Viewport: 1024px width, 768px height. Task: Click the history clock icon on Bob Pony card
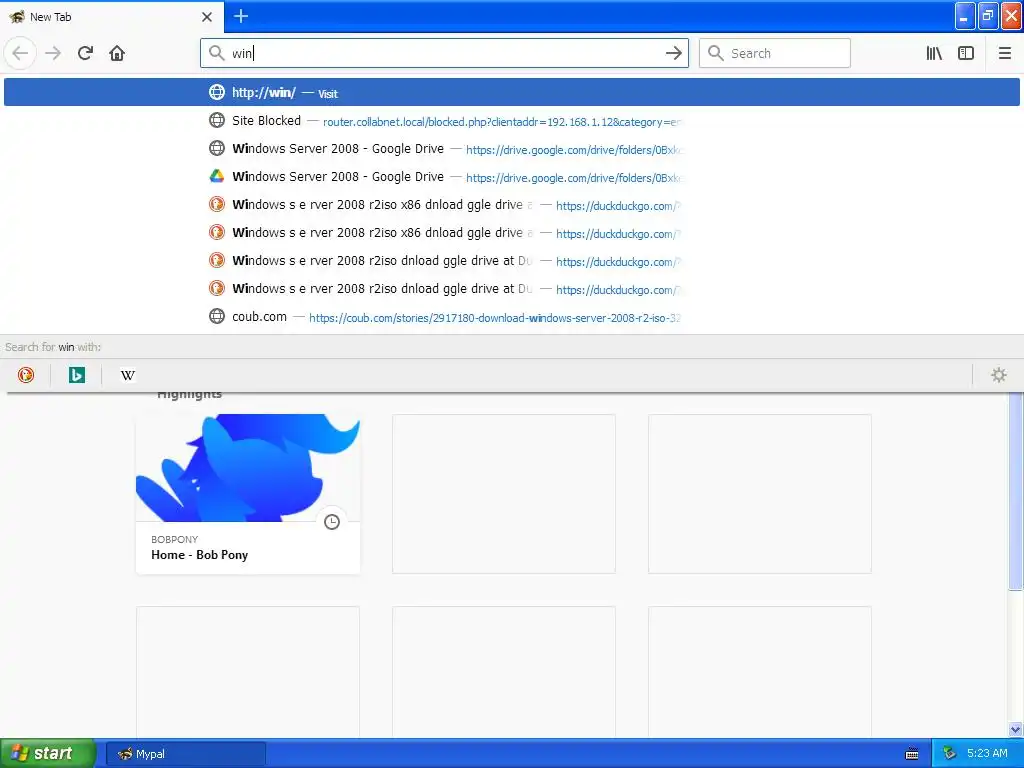point(332,522)
